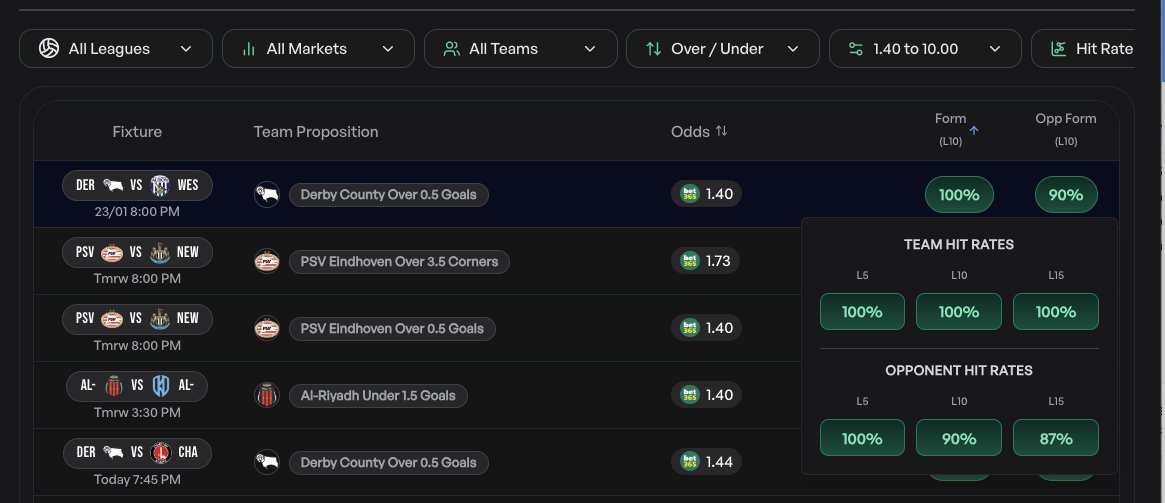Click the bar chart icon in All Markets
Image resolution: width=1165 pixels, height=503 pixels.
pyautogui.click(x=249, y=49)
